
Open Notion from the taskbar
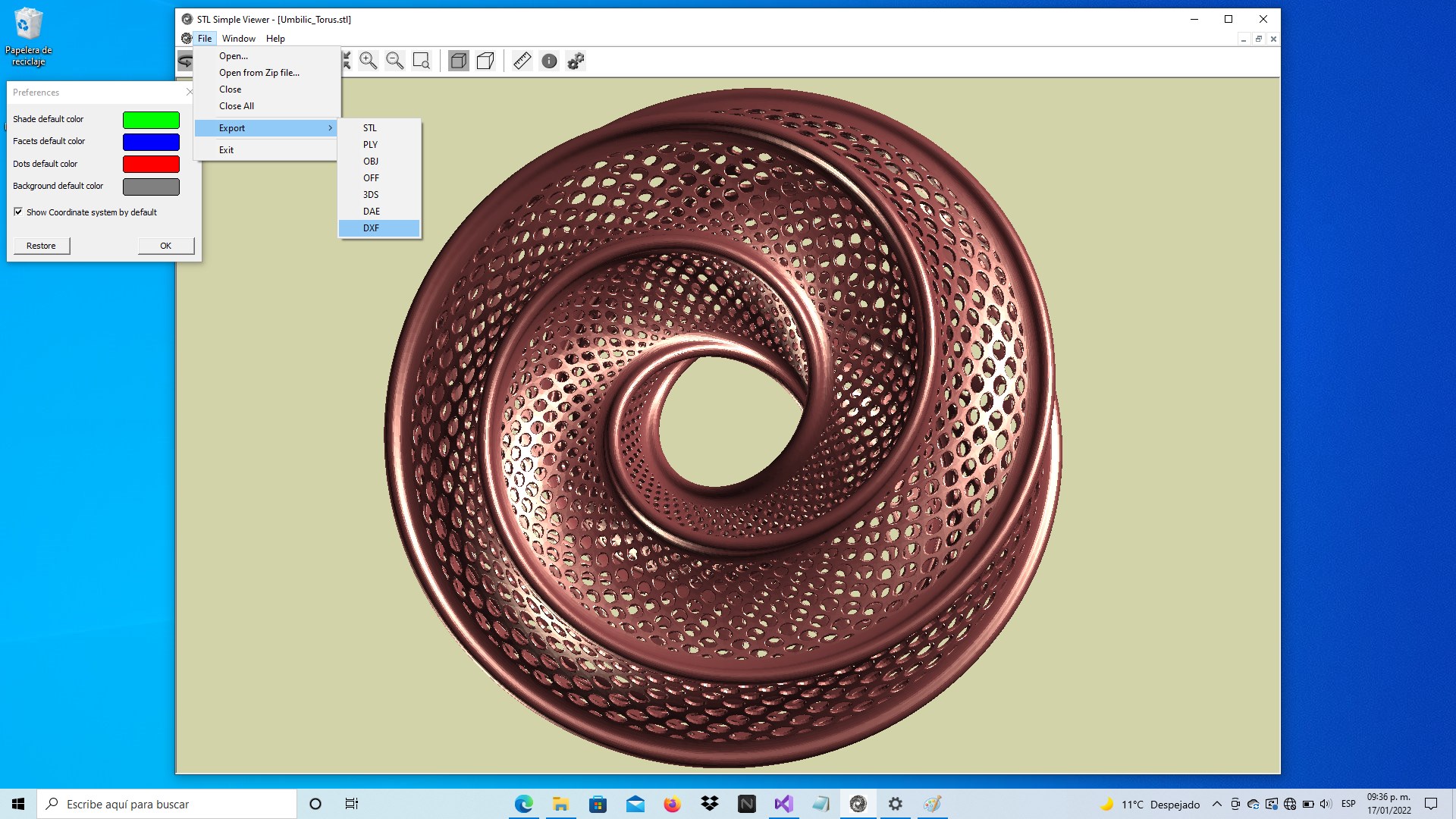point(747,804)
